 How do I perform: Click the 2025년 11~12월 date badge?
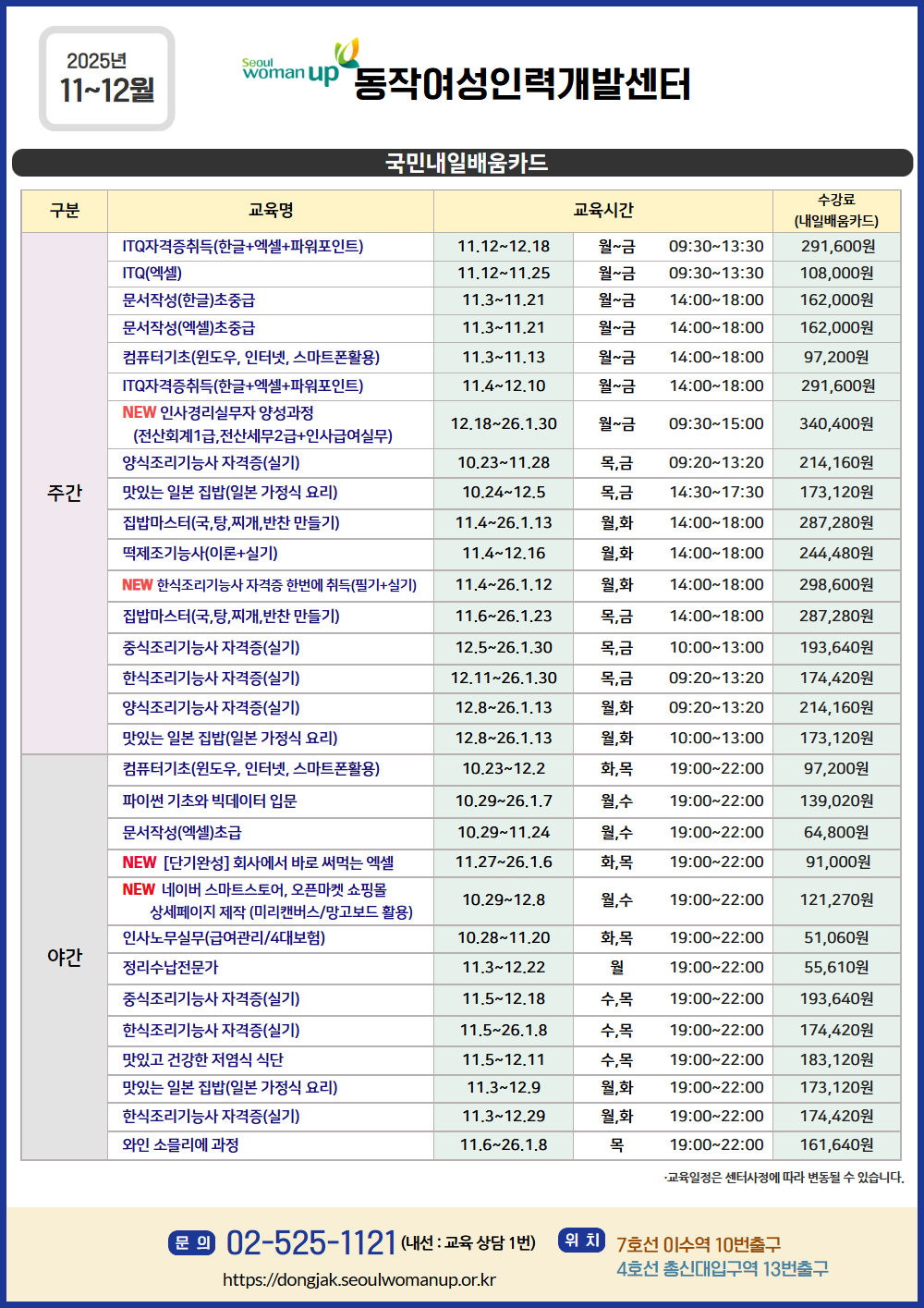coord(107,79)
